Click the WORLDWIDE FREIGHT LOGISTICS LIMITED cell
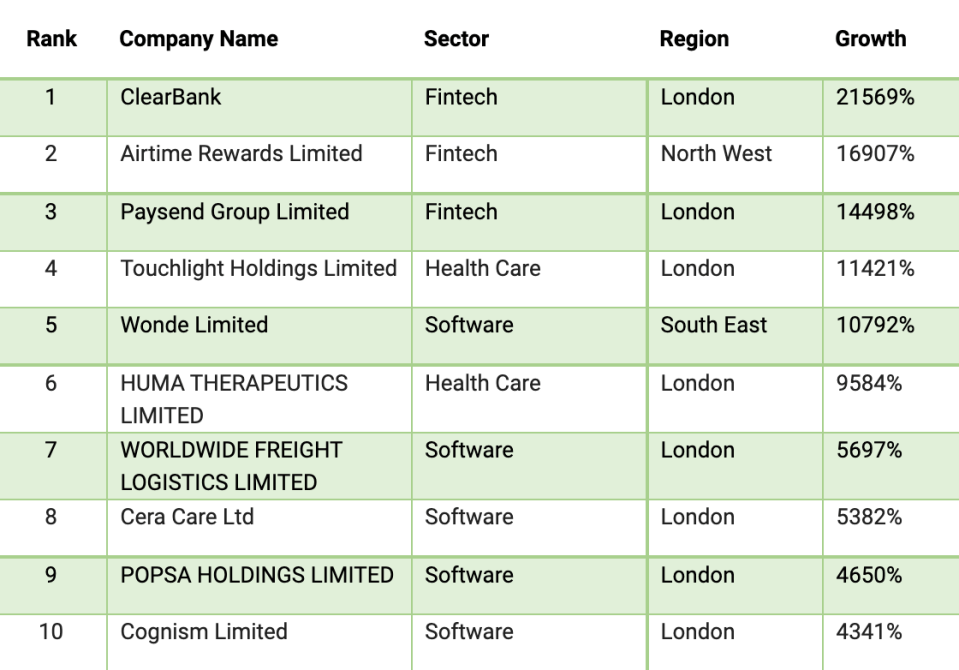Viewport: 959px width, 670px height. (231, 466)
